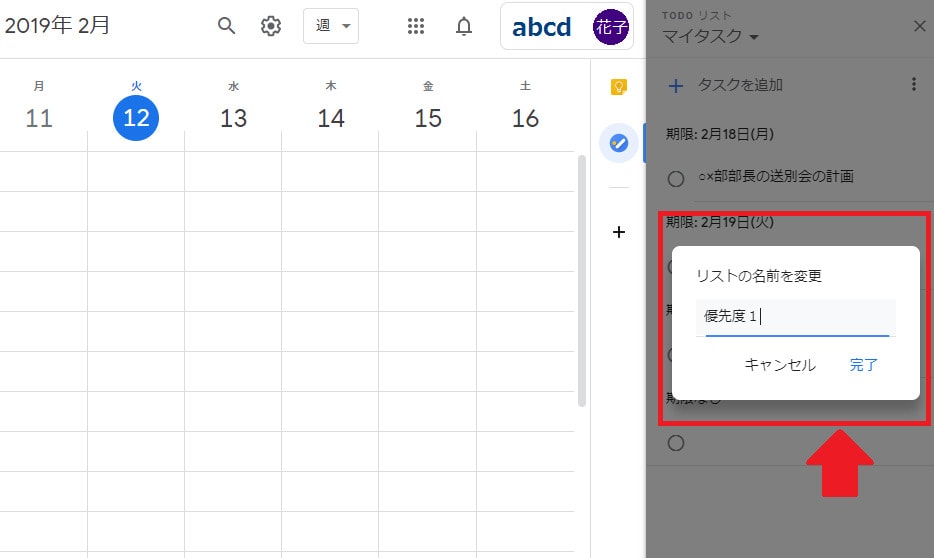The width and height of the screenshot is (934, 558).
Task: Open the three-dot tasks options menu
Action: [x=913, y=85]
